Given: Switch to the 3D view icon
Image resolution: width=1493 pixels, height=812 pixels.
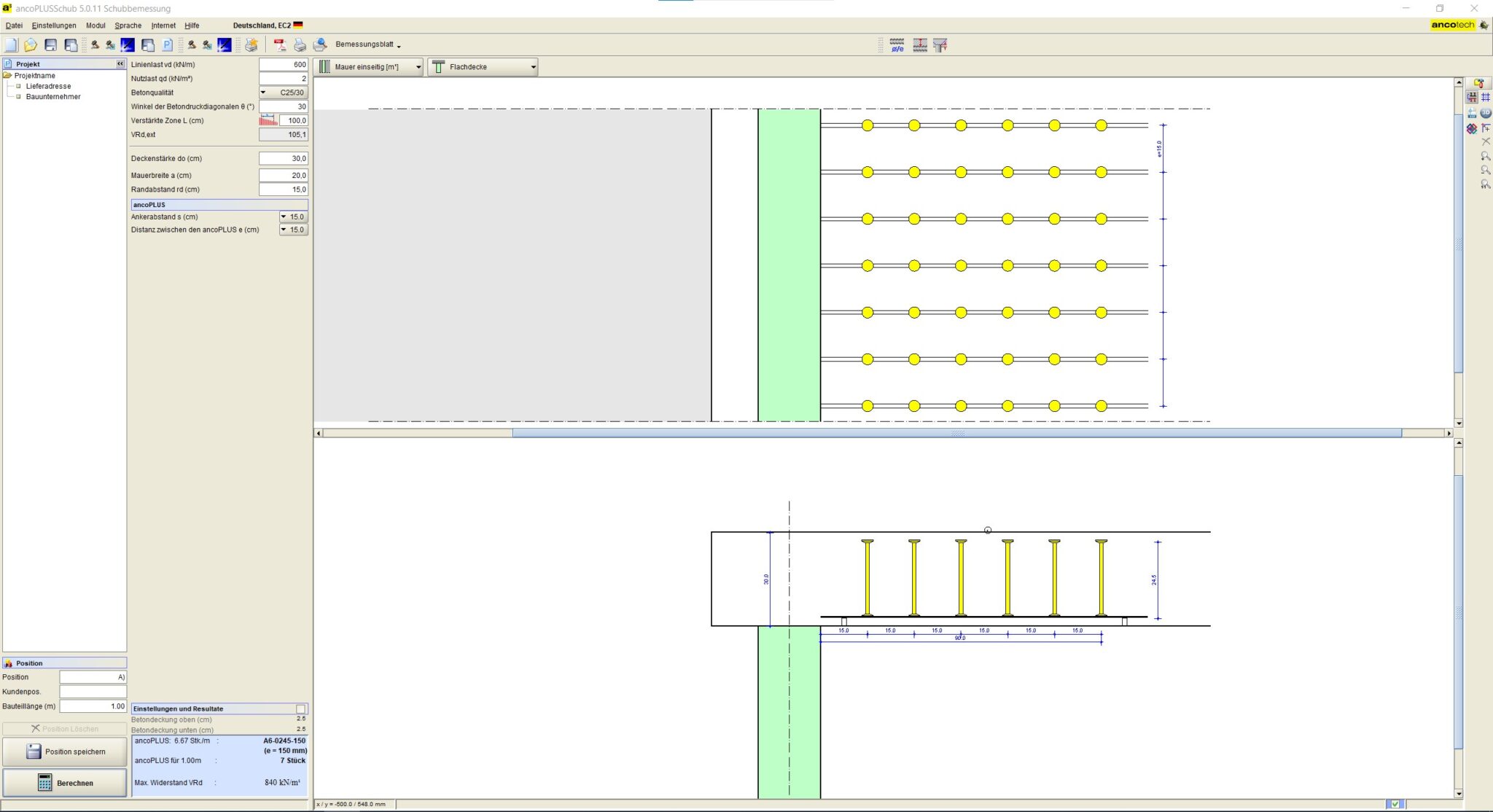Looking at the screenshot, I should coord(1485,113).
